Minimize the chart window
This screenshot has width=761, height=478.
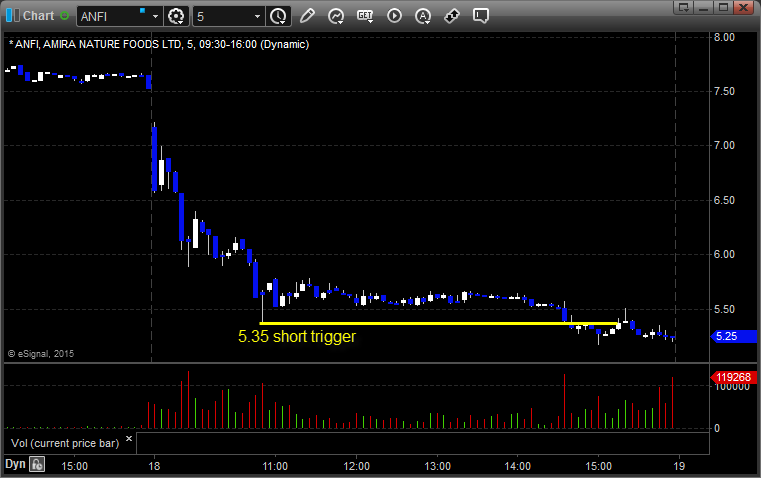704,7
